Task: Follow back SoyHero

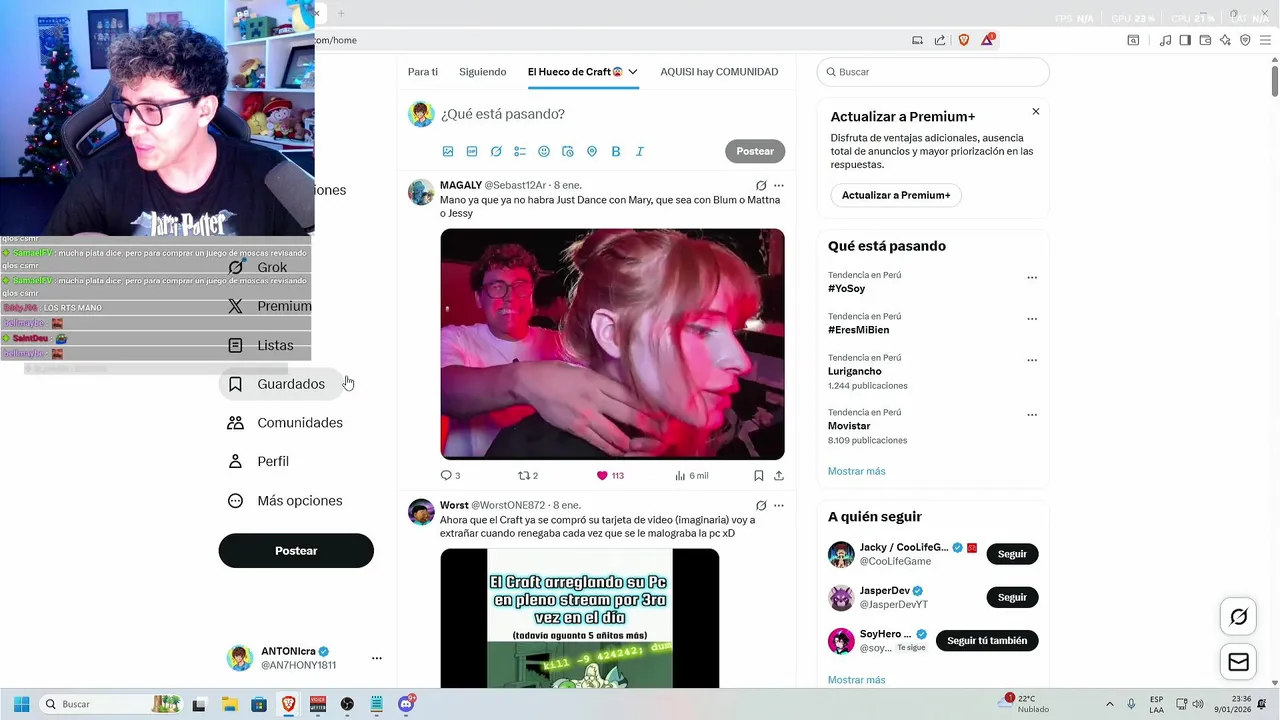Action: [987, 640]
